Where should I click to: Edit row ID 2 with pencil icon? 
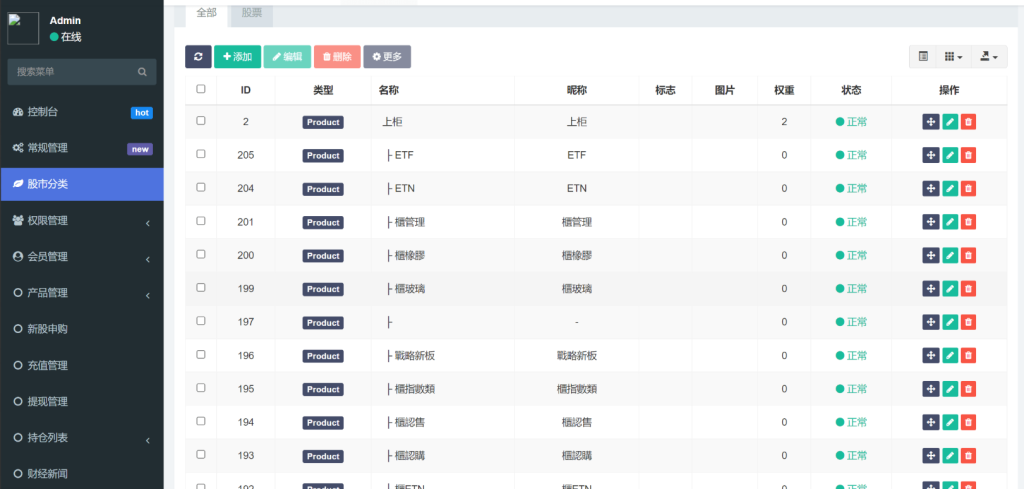pyautogui.click(x=950, y=121)
